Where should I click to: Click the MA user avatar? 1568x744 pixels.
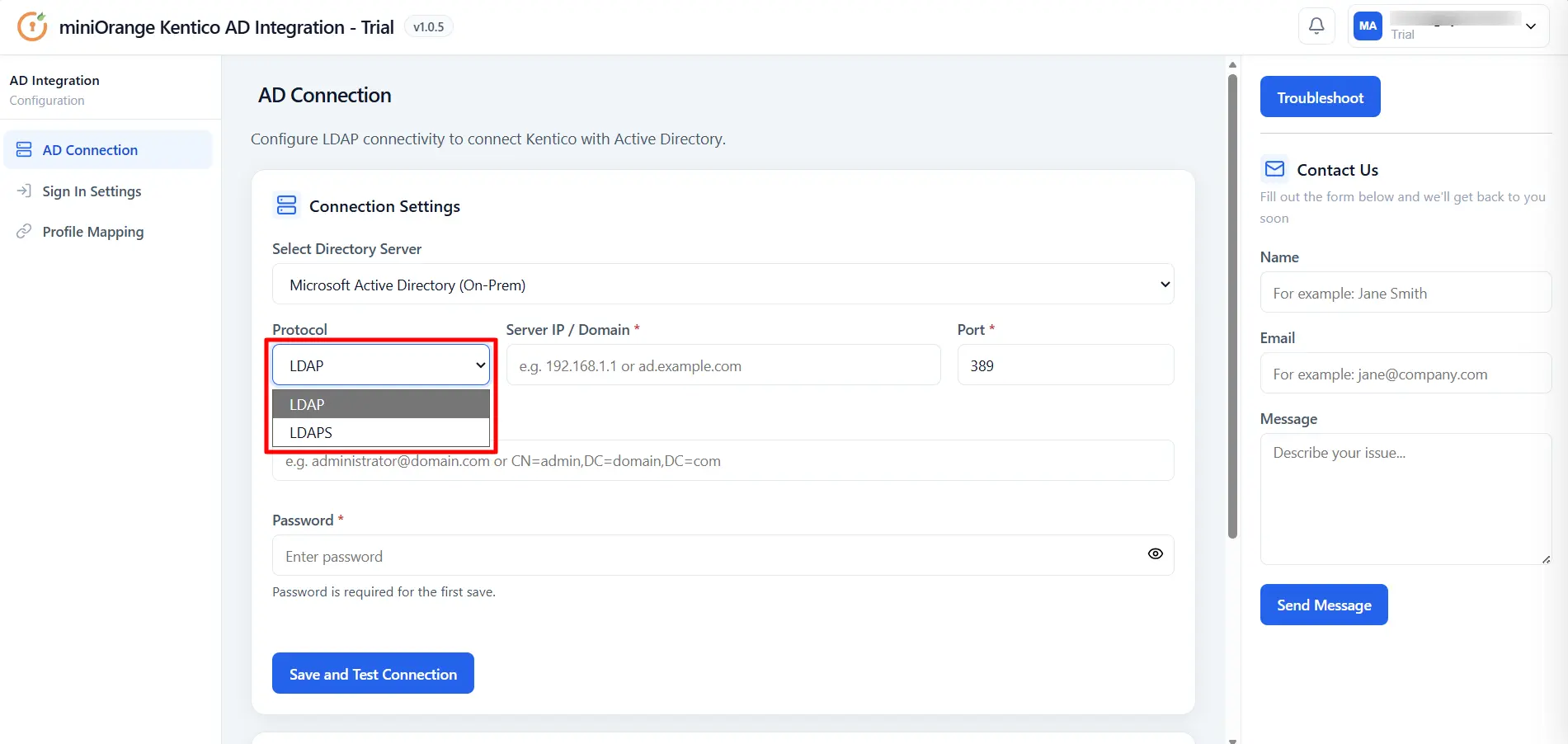[1368, 26]
